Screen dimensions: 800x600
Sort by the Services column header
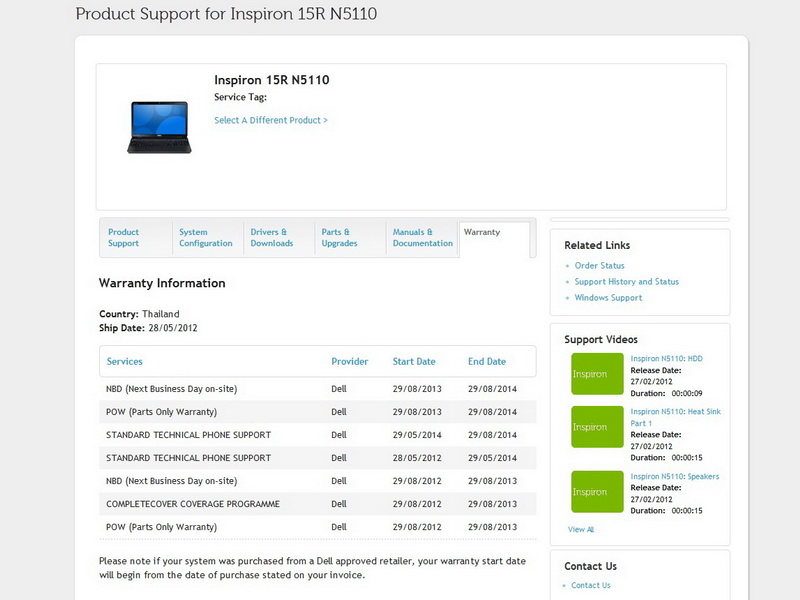(x=124, y=361)
